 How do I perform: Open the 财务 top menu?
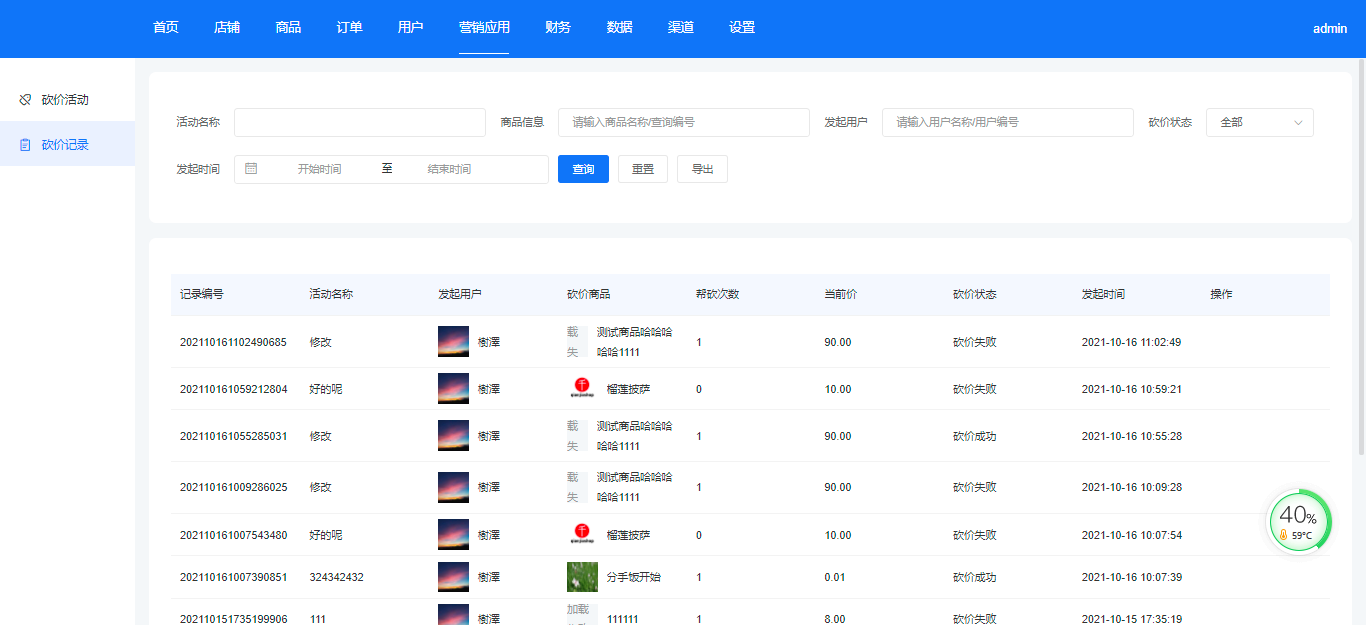tap(558, 28)
